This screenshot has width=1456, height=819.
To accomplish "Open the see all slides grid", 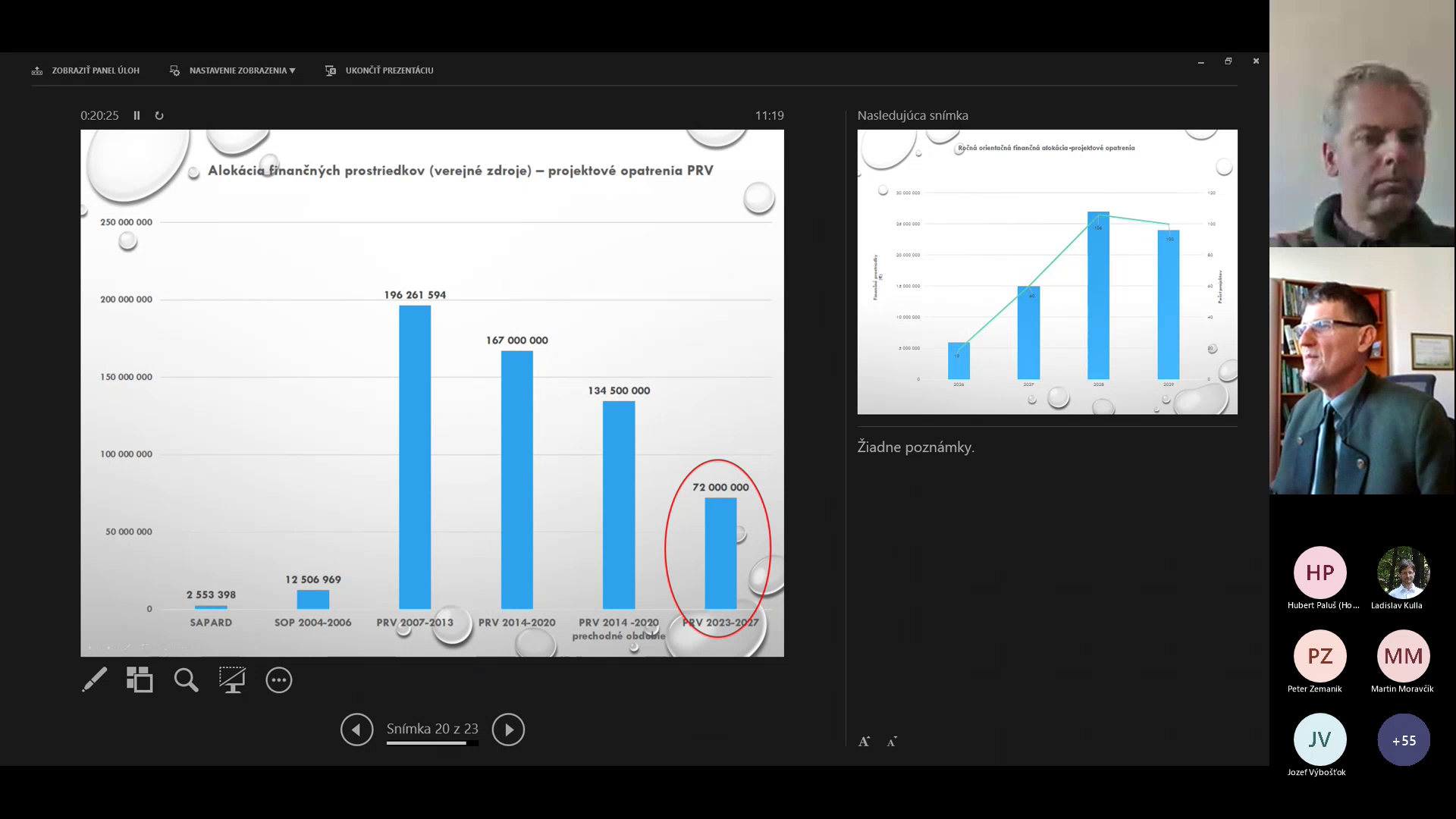I will (x=140, y=679).
